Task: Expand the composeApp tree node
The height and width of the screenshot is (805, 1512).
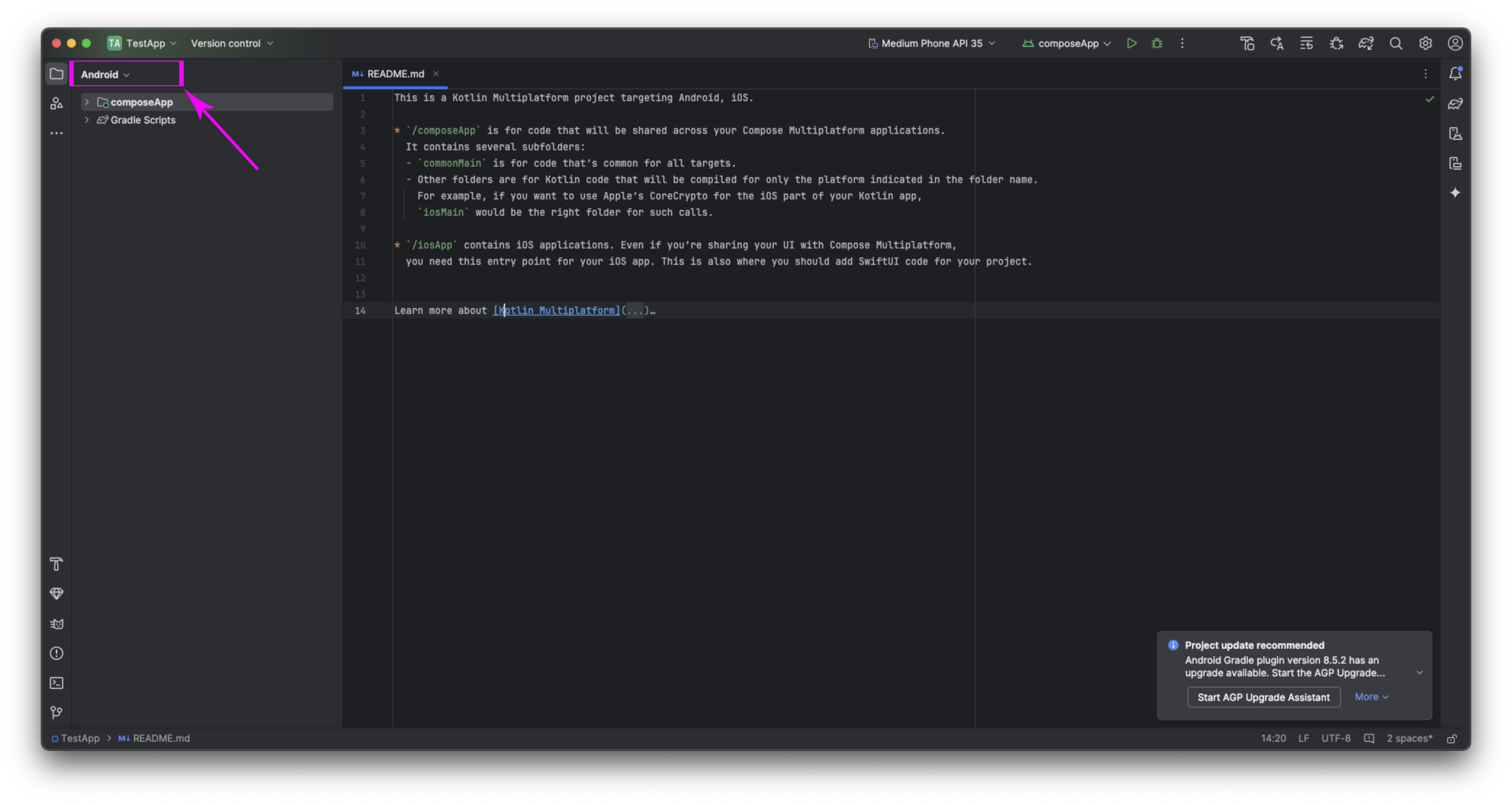Action: [x=86, y=102]
